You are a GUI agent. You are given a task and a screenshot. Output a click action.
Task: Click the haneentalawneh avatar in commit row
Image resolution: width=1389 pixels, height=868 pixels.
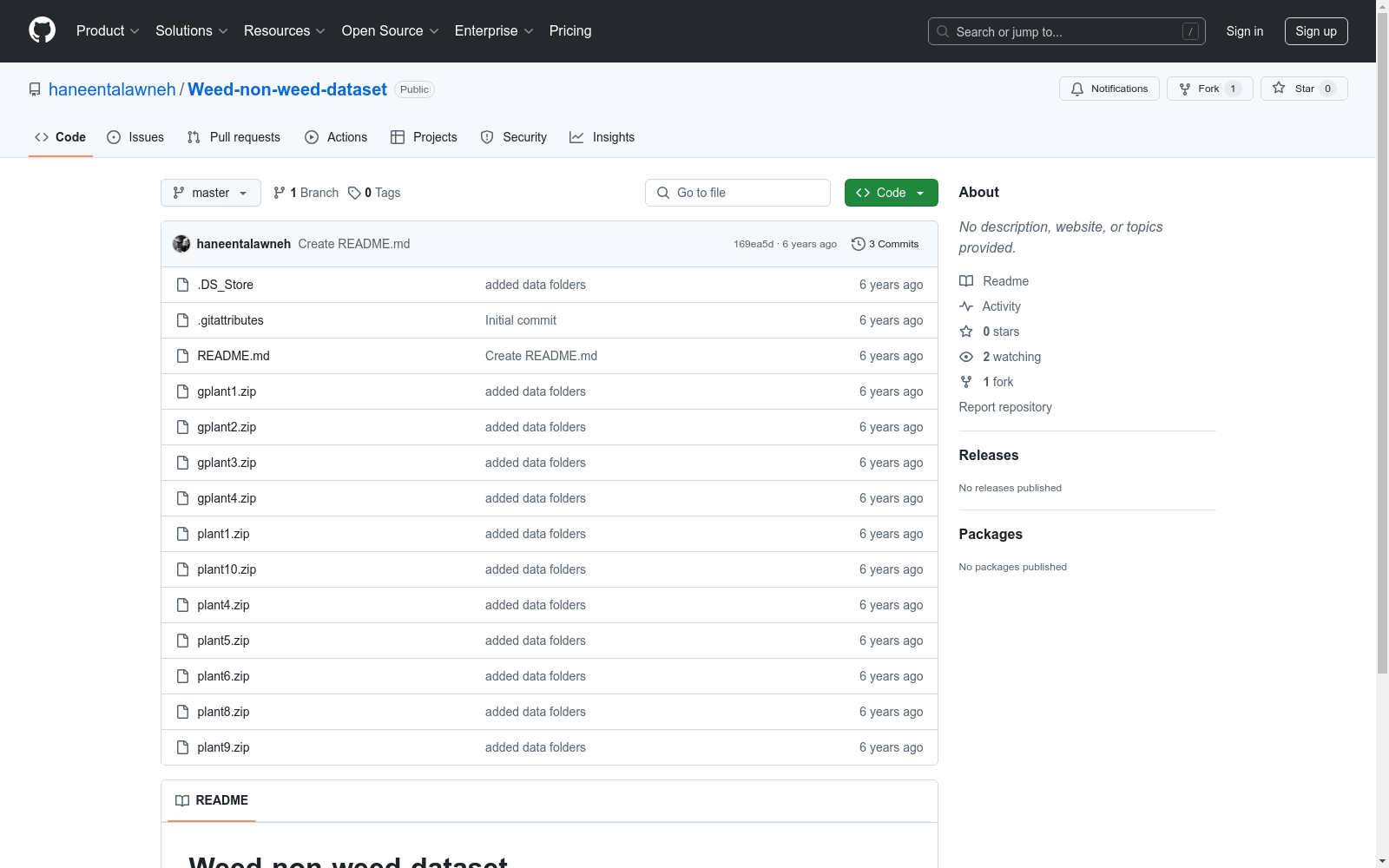coord(181,244)
